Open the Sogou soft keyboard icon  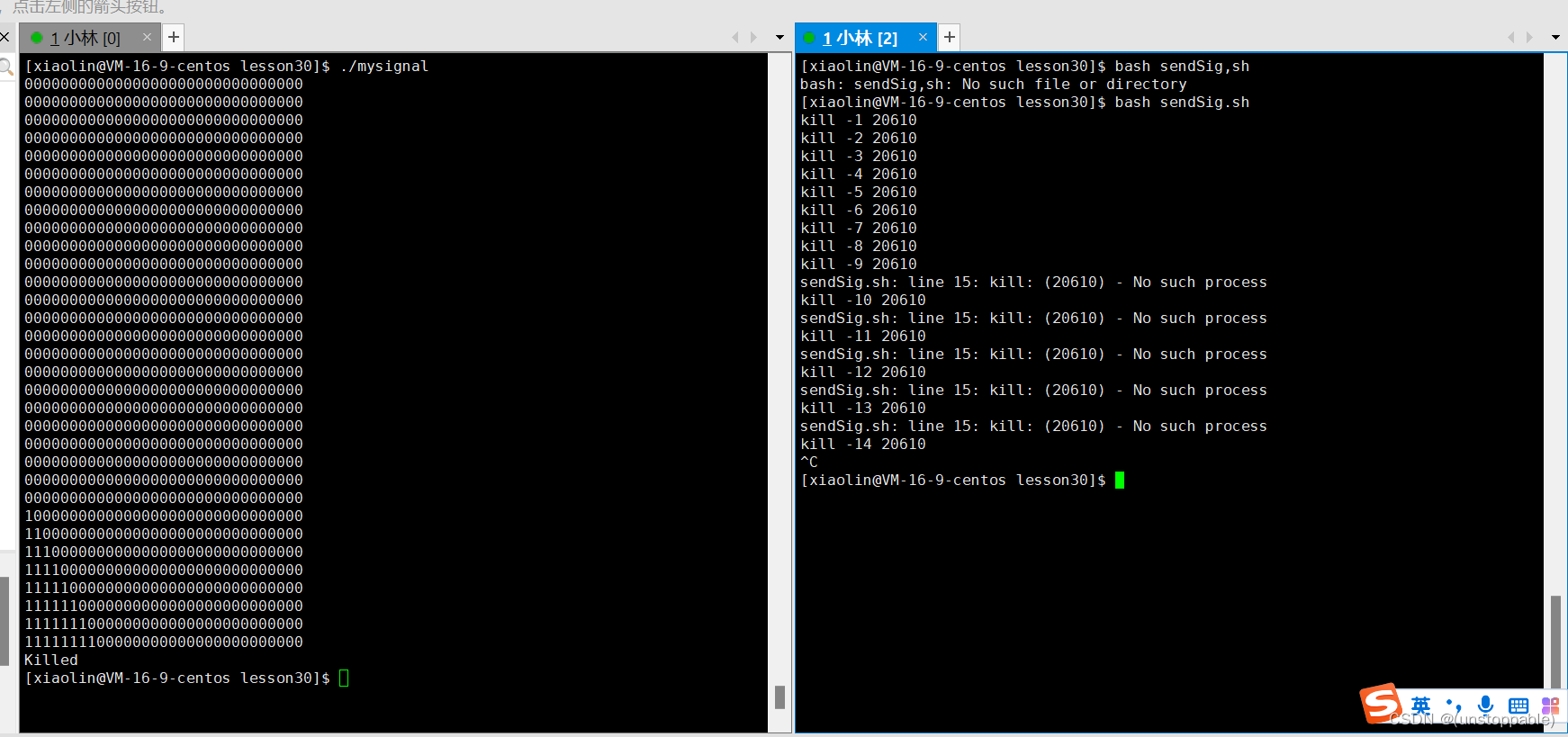[1518, 706]
